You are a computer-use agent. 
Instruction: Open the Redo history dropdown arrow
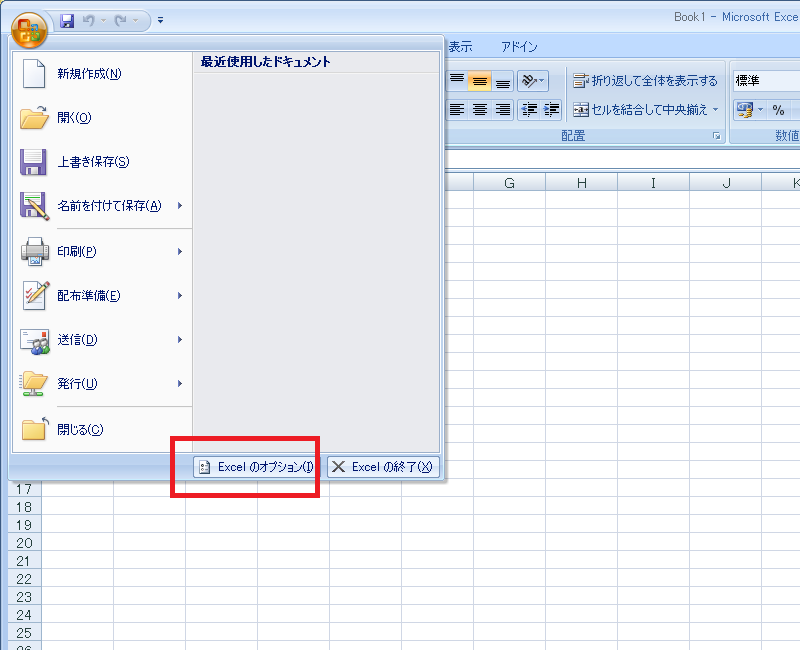pos(135,20)
